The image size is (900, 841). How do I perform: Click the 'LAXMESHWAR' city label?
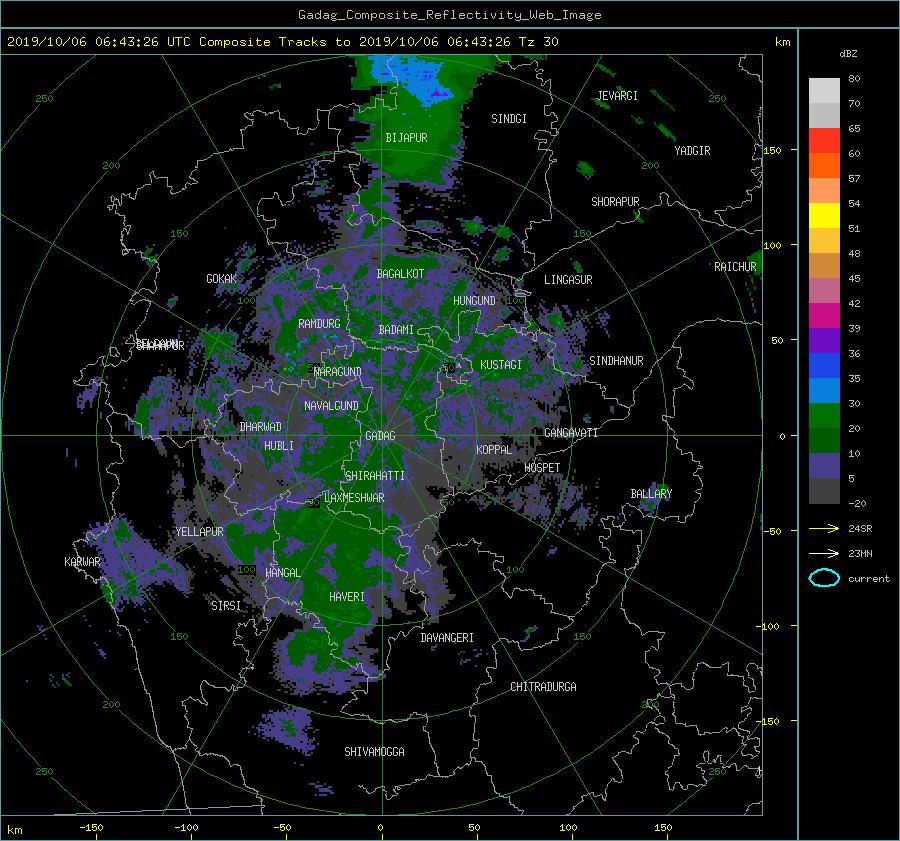[x=354, y=498]
